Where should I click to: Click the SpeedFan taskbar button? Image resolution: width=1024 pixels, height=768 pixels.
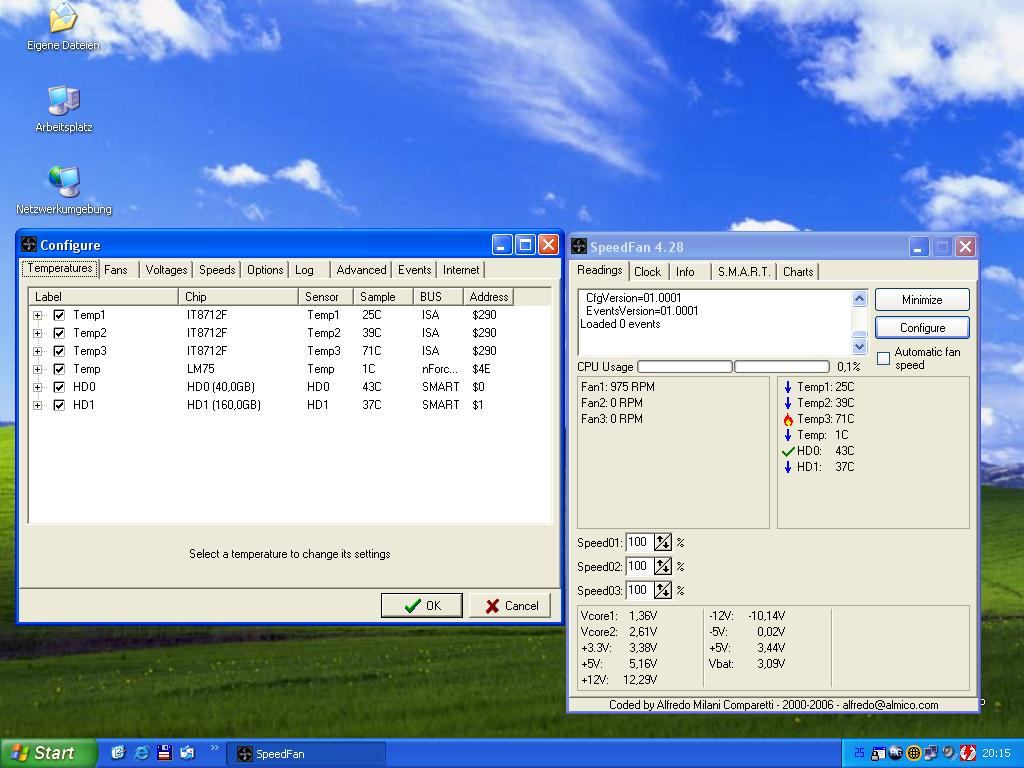(x=306, y=754)
